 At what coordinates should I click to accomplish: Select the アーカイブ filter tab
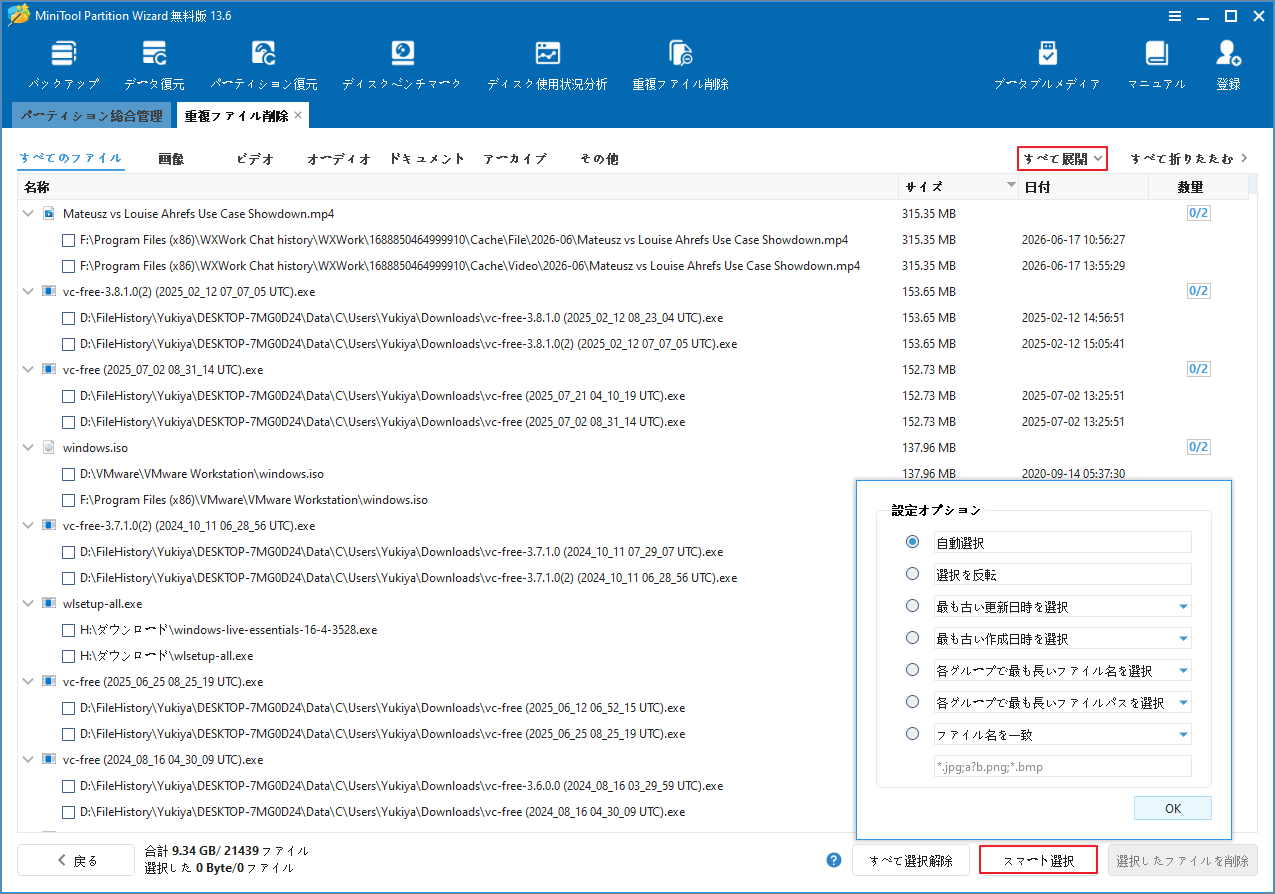515,158
